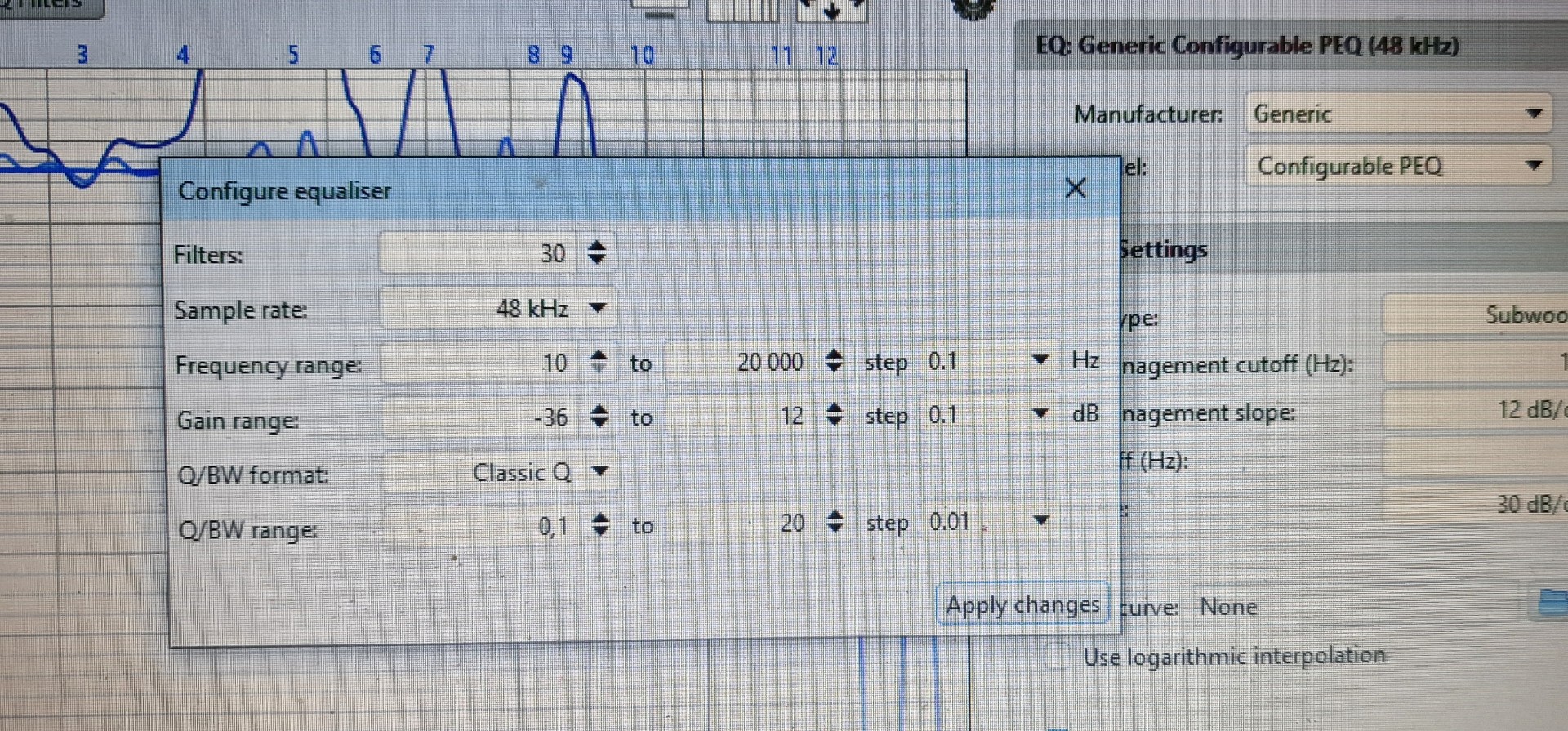The width and height of the screenshot is (1568, 731).
Task: Open the Configurable PEQ model dropdown
Action: coord(1534,166)
